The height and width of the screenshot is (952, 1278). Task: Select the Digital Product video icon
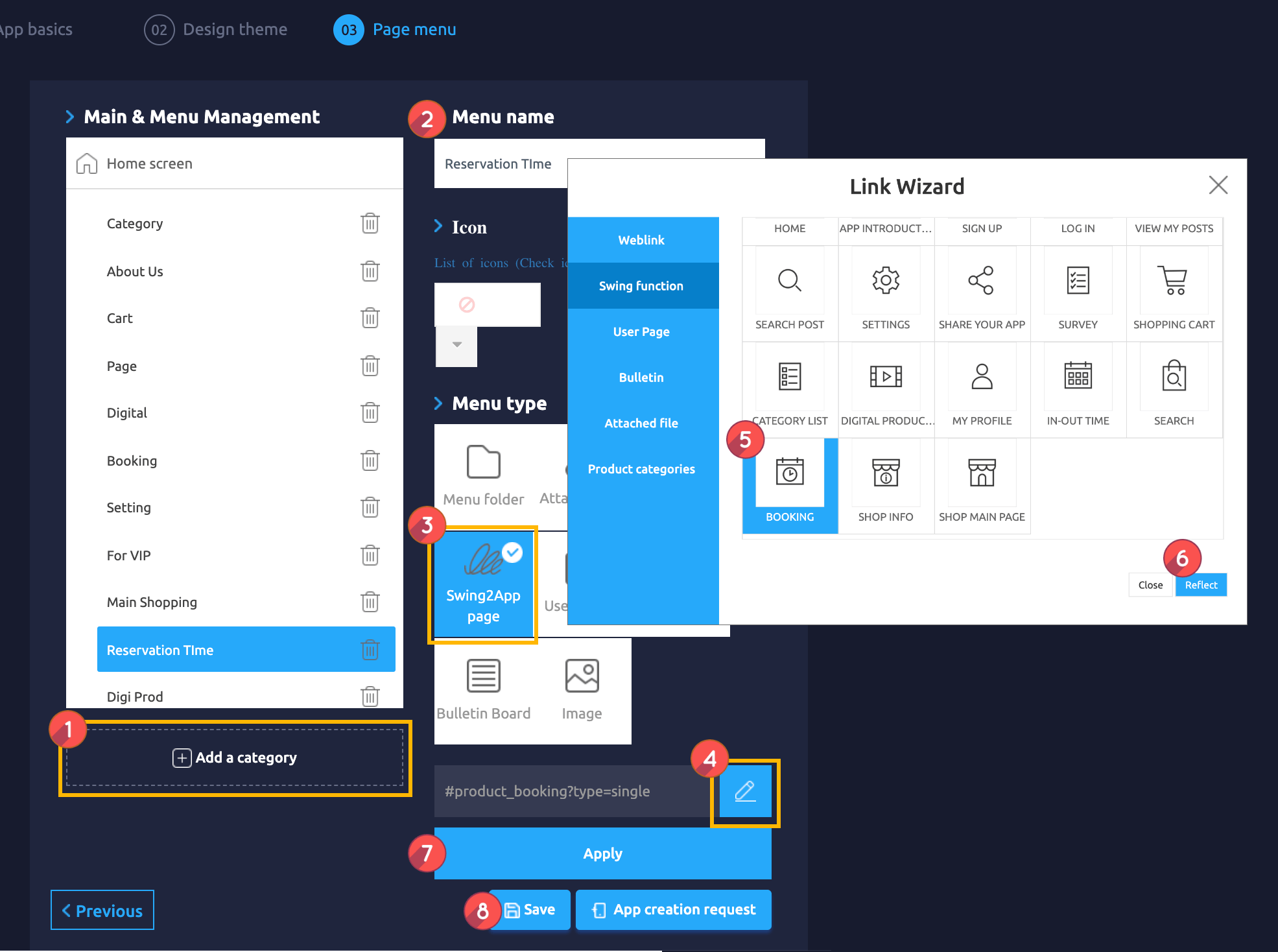coord(885,377)
